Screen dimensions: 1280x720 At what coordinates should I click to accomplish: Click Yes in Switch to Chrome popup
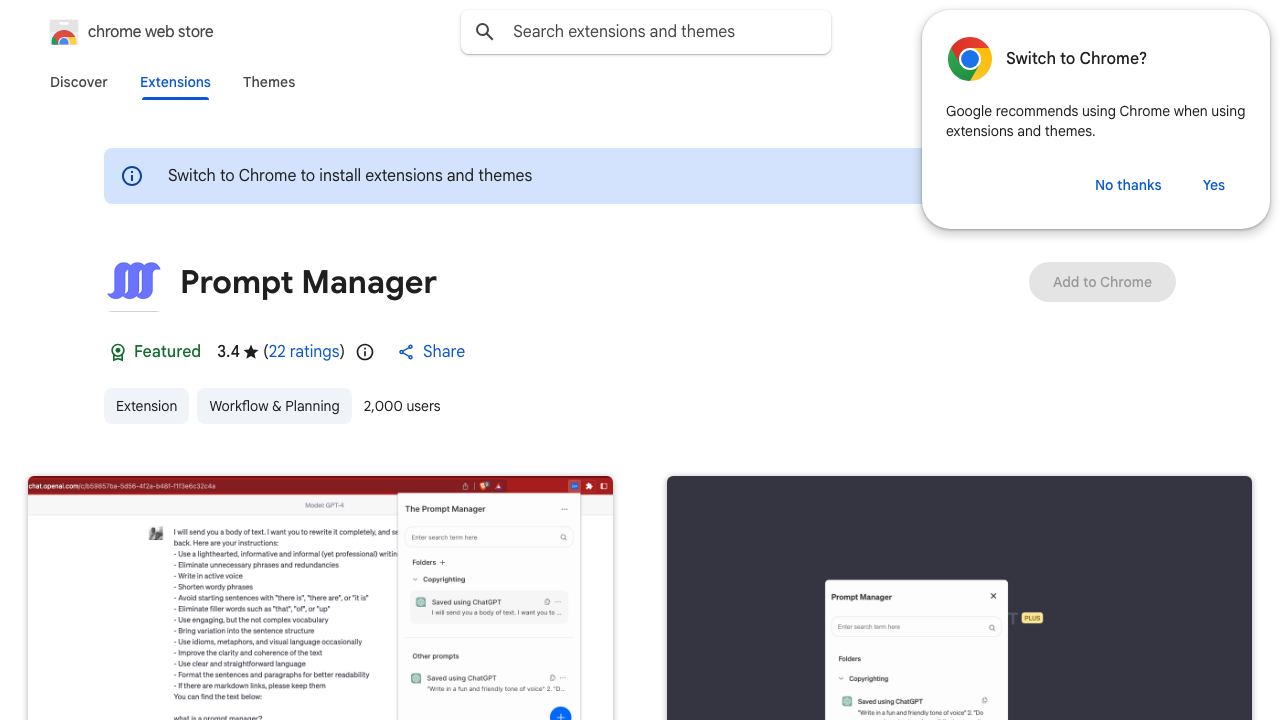click(x=1214, y=185)
